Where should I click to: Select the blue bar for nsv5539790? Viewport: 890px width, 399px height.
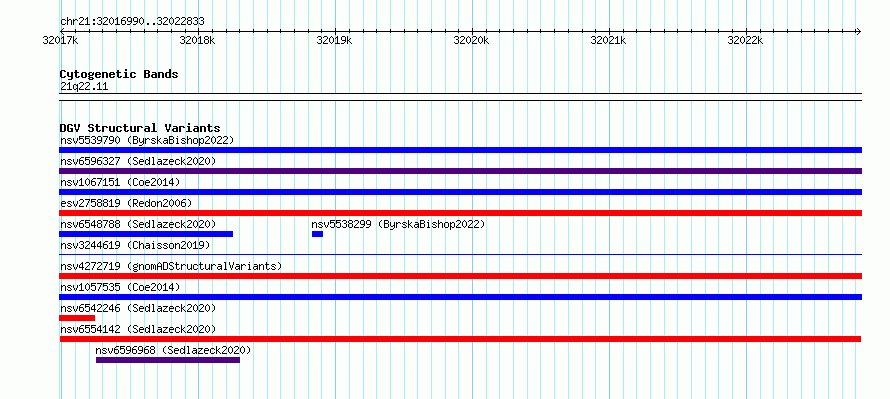(x=460, y=150)
